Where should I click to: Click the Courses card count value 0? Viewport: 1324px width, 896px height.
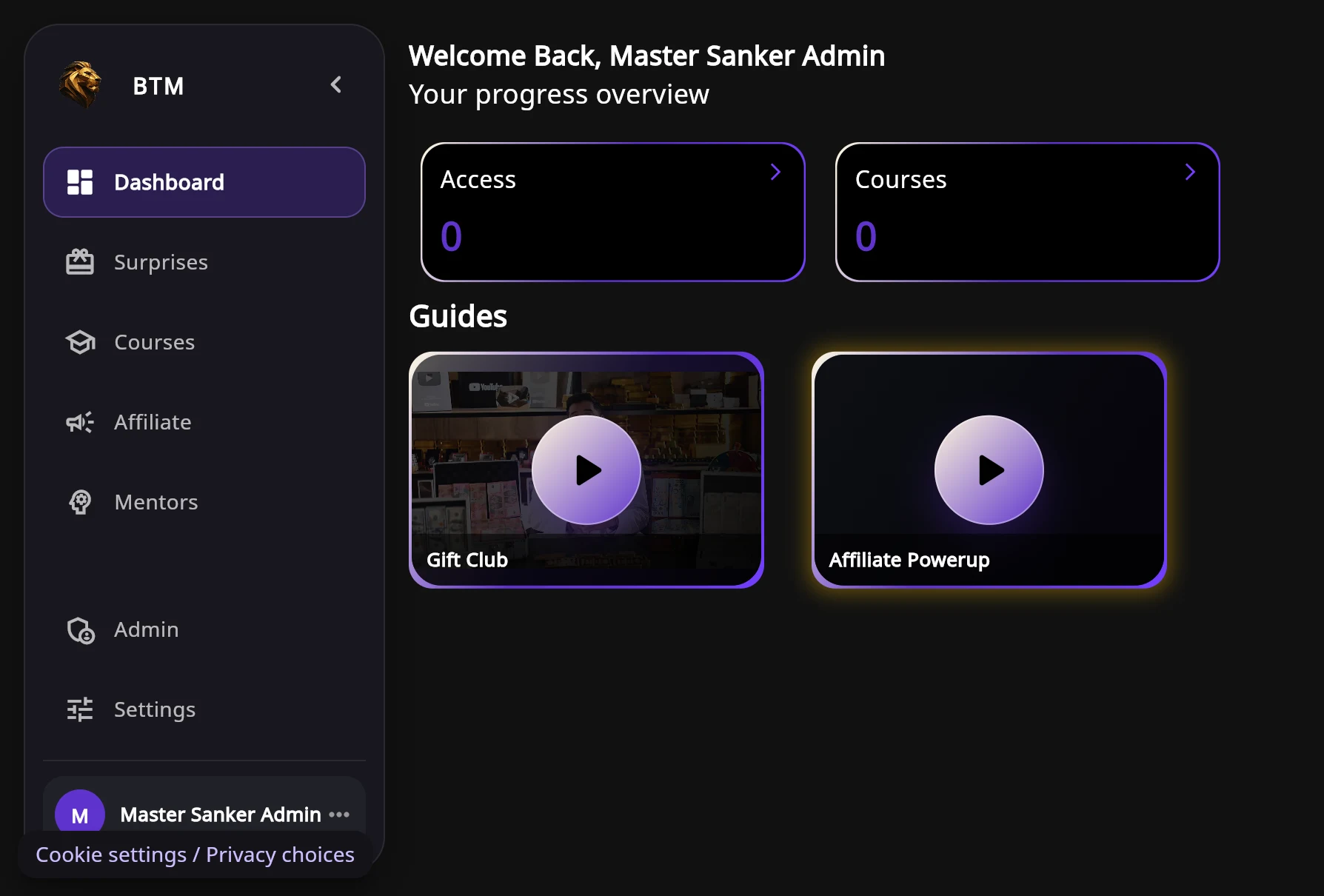[866, 237]
